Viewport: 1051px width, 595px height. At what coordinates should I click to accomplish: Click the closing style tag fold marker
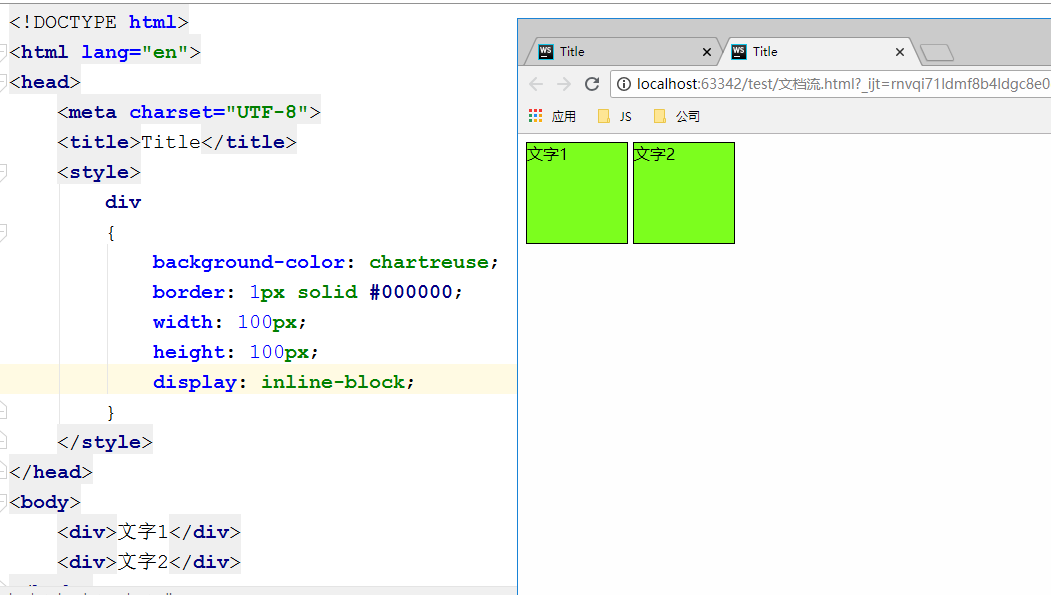pos(3,442)
